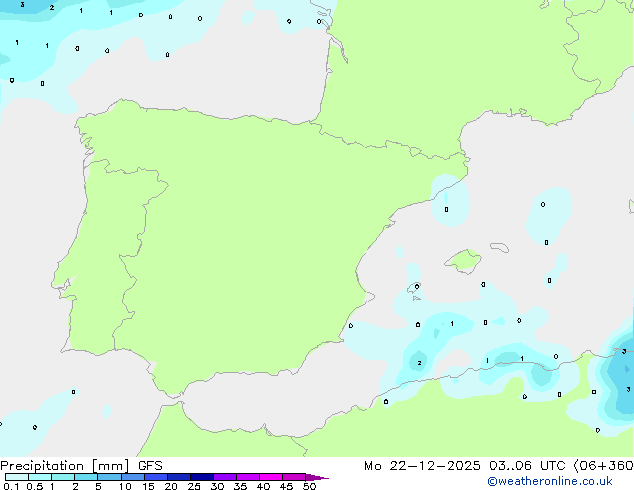Click the legend label "50"
Viewport: 634px width, 490px height.
(309, 486)
